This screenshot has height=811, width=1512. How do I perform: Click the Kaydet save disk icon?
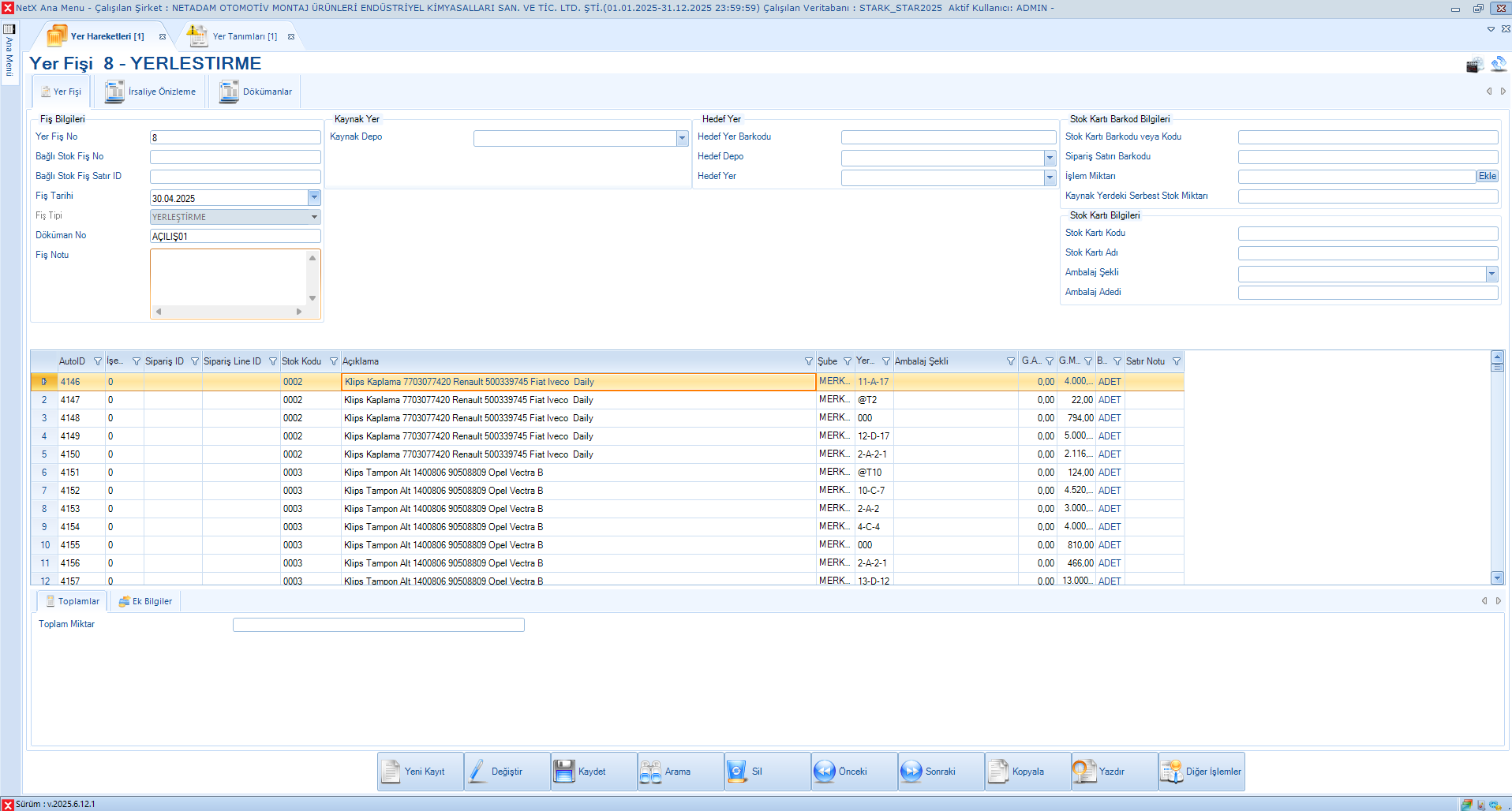pos(564,771)
